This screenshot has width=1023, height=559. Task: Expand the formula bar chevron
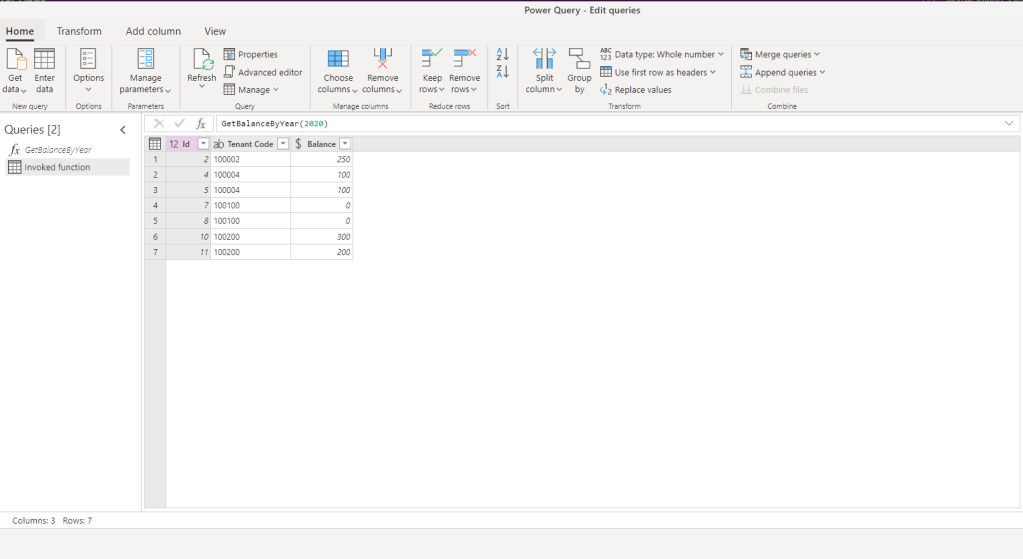(x=1009, y=123)
